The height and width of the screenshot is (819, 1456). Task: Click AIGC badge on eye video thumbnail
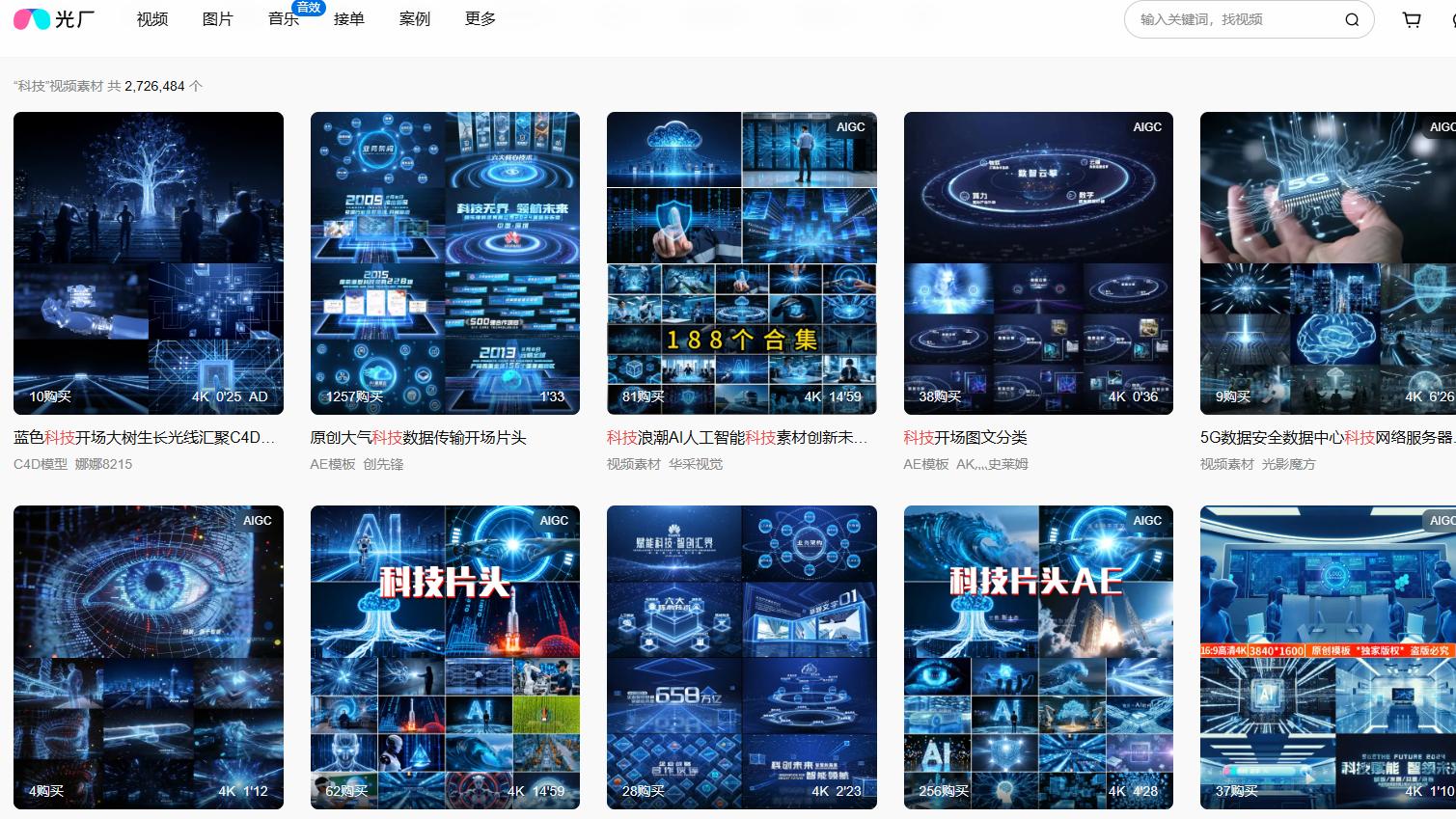click(257, 521)
